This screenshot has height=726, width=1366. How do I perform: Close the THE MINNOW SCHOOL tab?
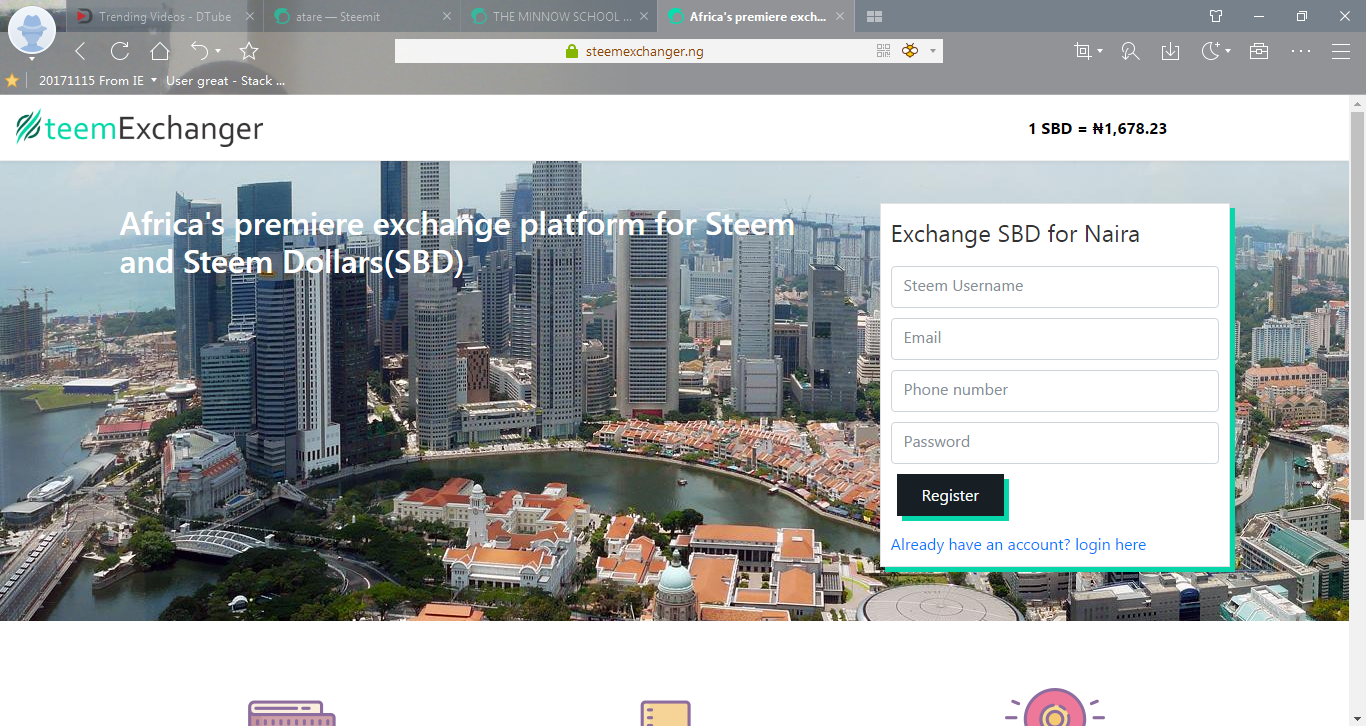coord(642,16)
